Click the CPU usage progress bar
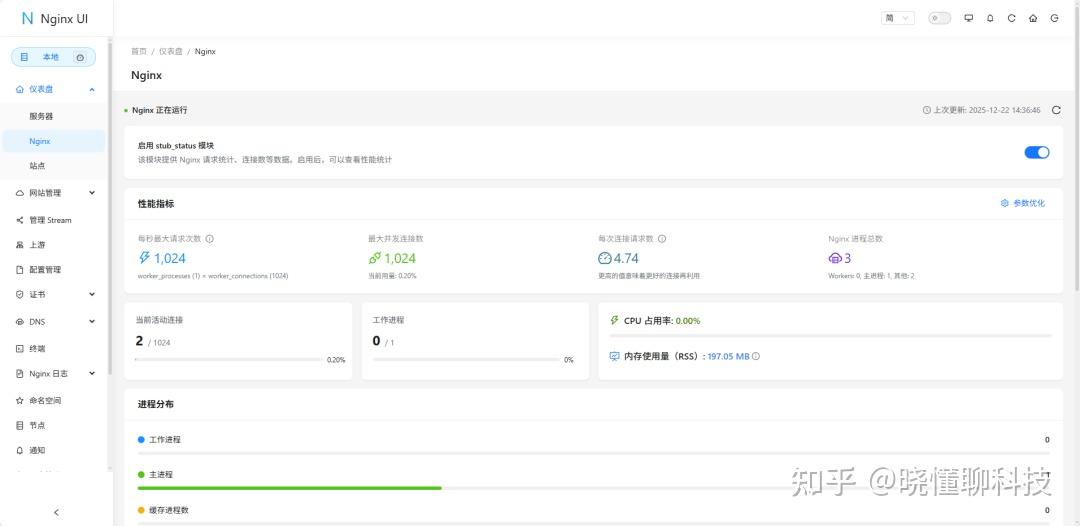This screenshot has width=1080, height=526. (x=831, y=336)
